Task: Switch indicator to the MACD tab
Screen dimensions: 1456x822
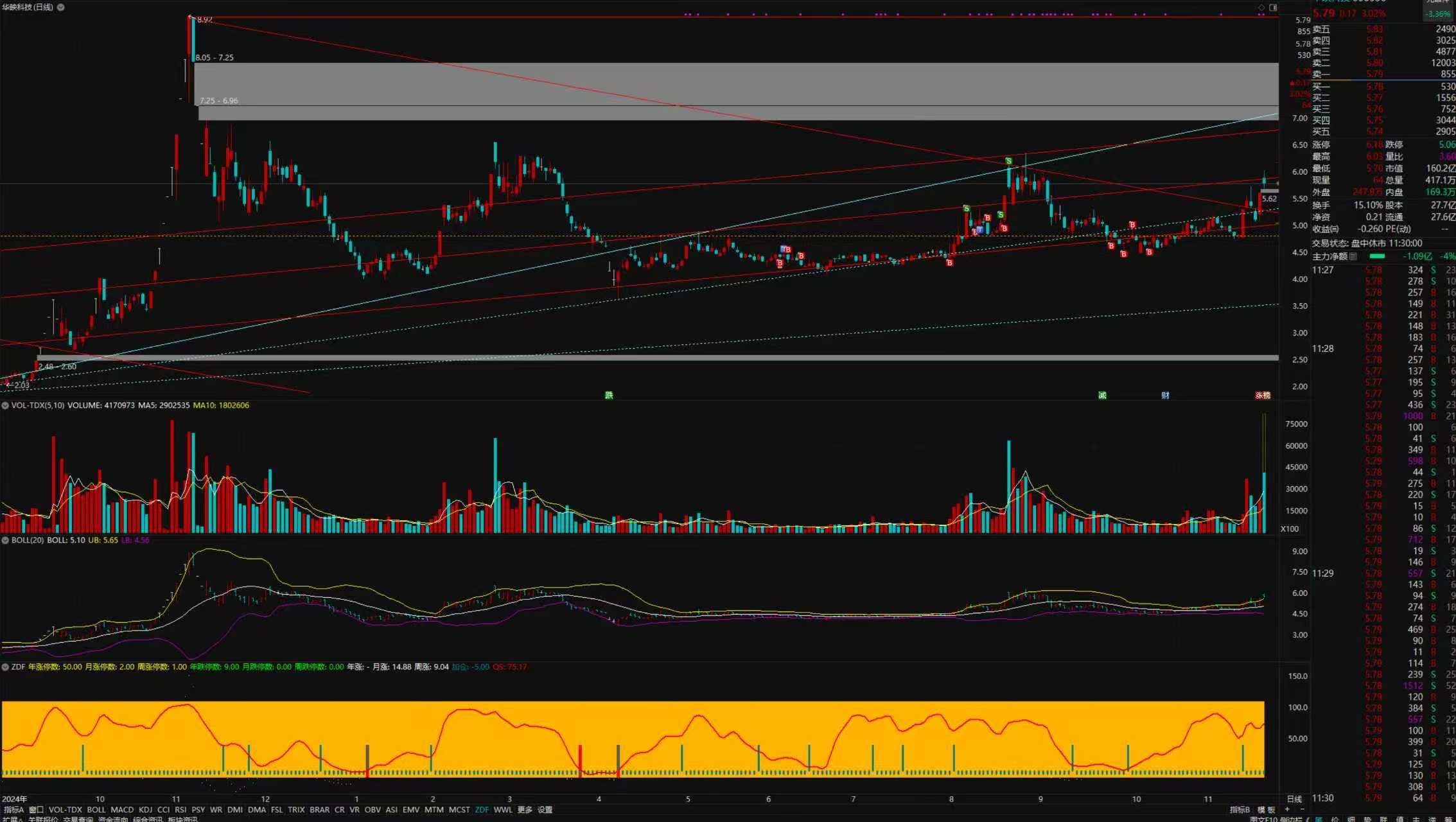Action: point(122,810)
